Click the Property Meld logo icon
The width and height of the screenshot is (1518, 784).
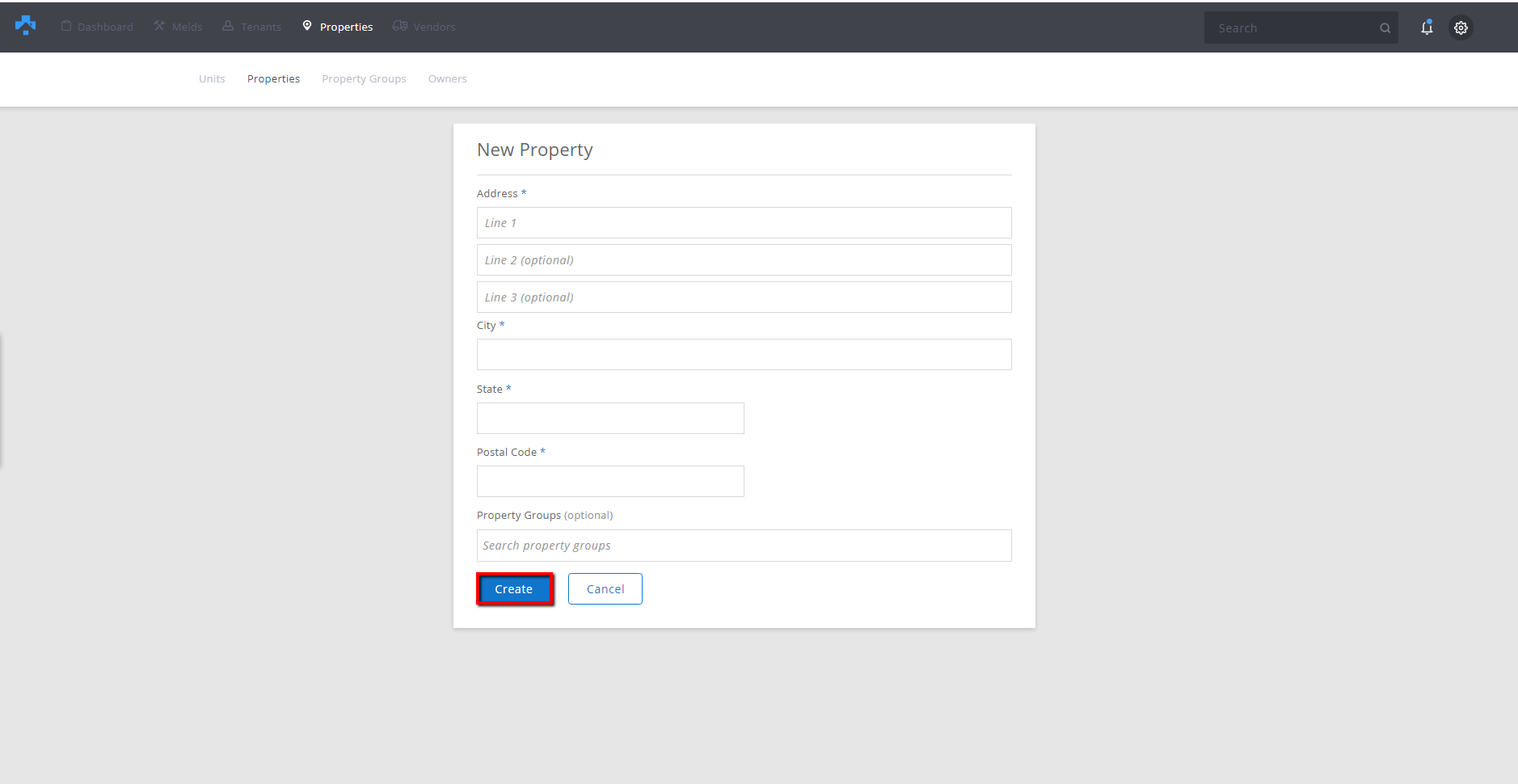tap(26, 26)
